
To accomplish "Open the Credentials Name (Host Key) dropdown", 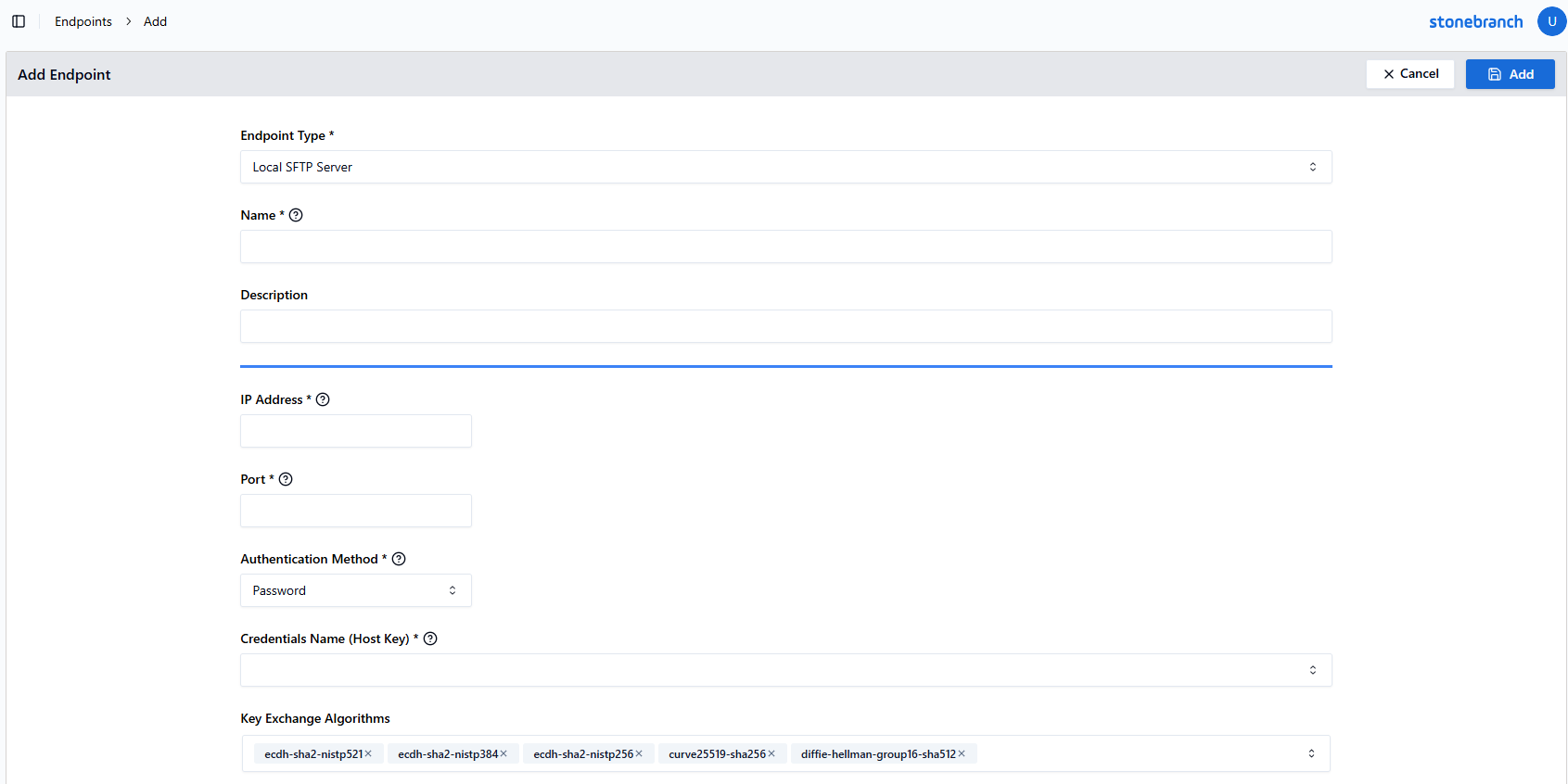I will click(x=785, y=670).
